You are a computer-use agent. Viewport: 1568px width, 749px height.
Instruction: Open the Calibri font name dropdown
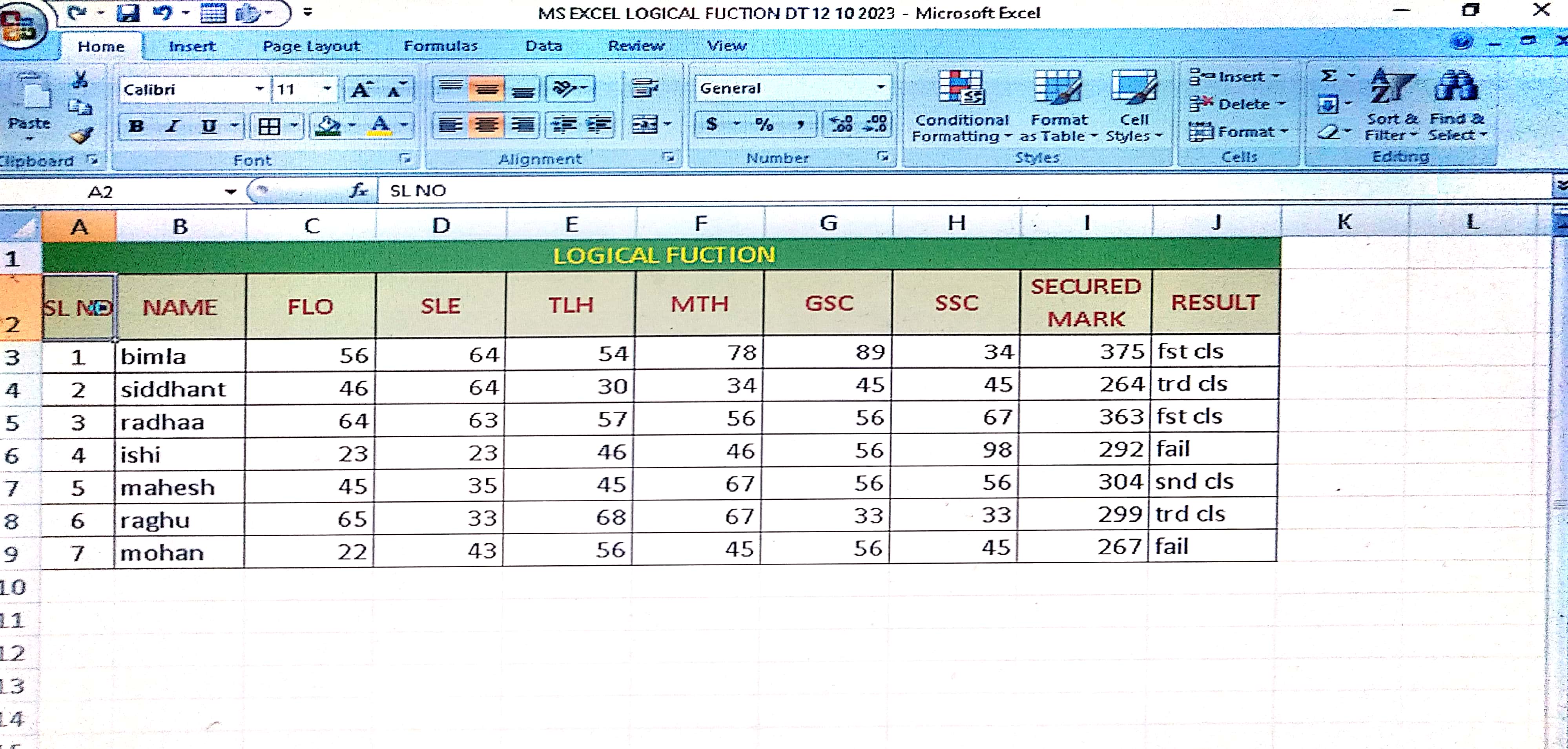tap(260, 90)
